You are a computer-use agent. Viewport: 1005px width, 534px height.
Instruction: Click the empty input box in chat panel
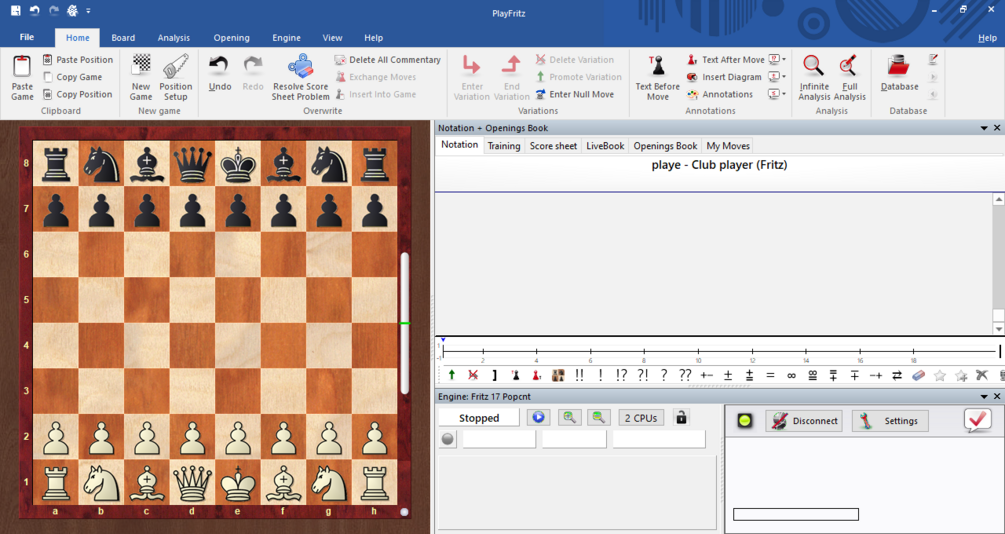(795, 514)
